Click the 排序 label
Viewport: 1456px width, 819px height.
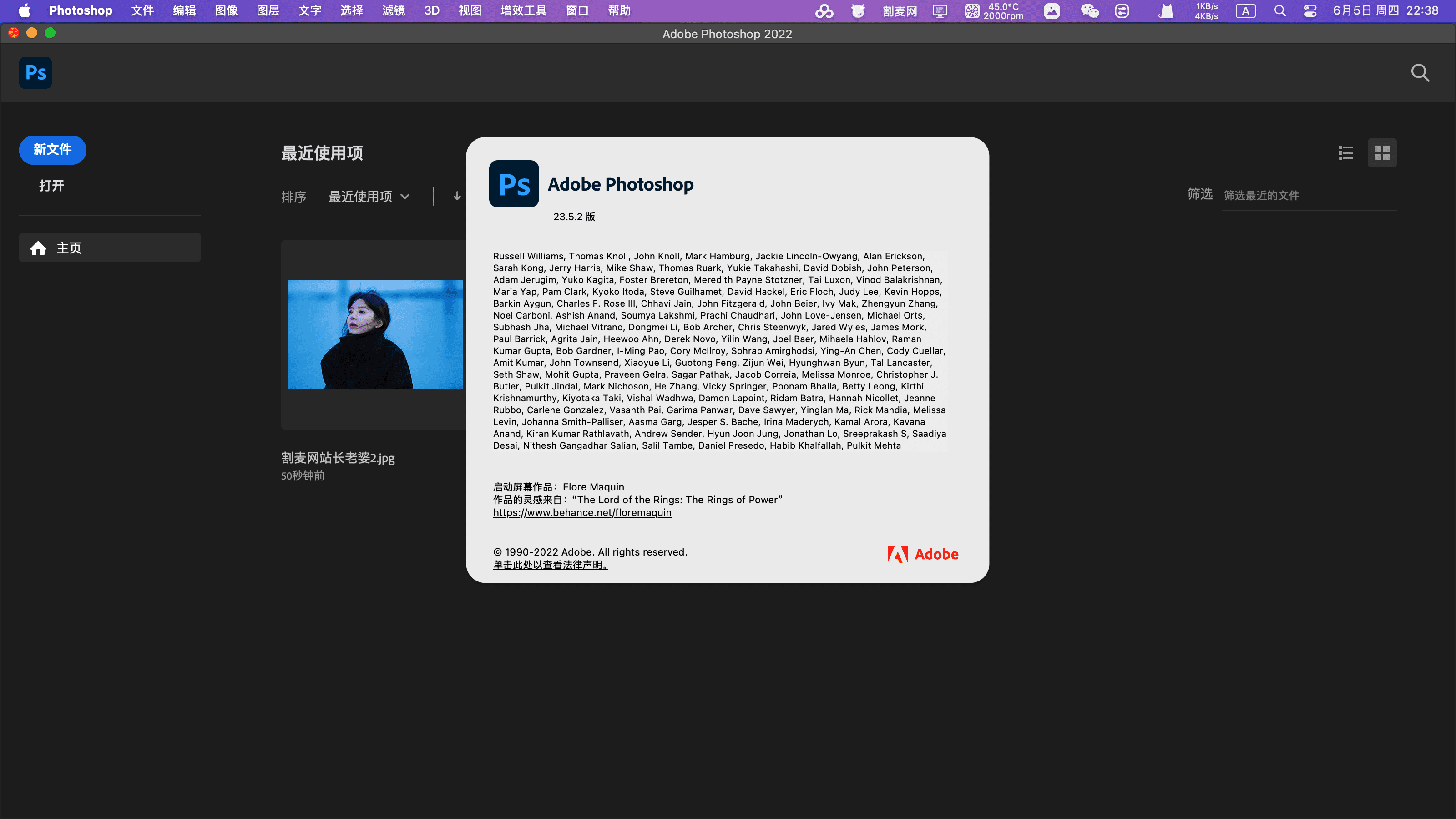[x=293, y=197]
